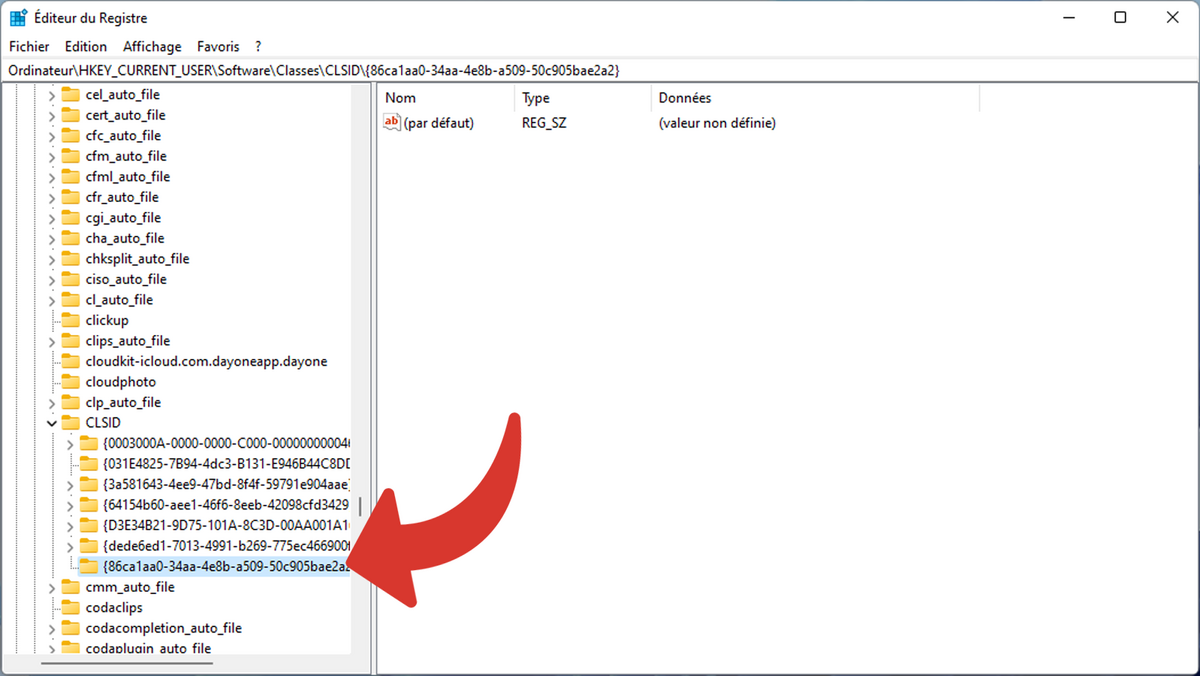Select the (par défaut) value name
The width and height of the screenshot is (1200, 676).
[x=439, y=123]
